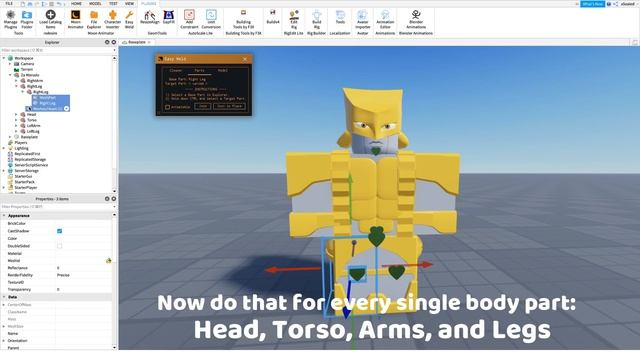Uncheck the CastShadow property checkbox

pyautogui.click(x=60, y=231)
